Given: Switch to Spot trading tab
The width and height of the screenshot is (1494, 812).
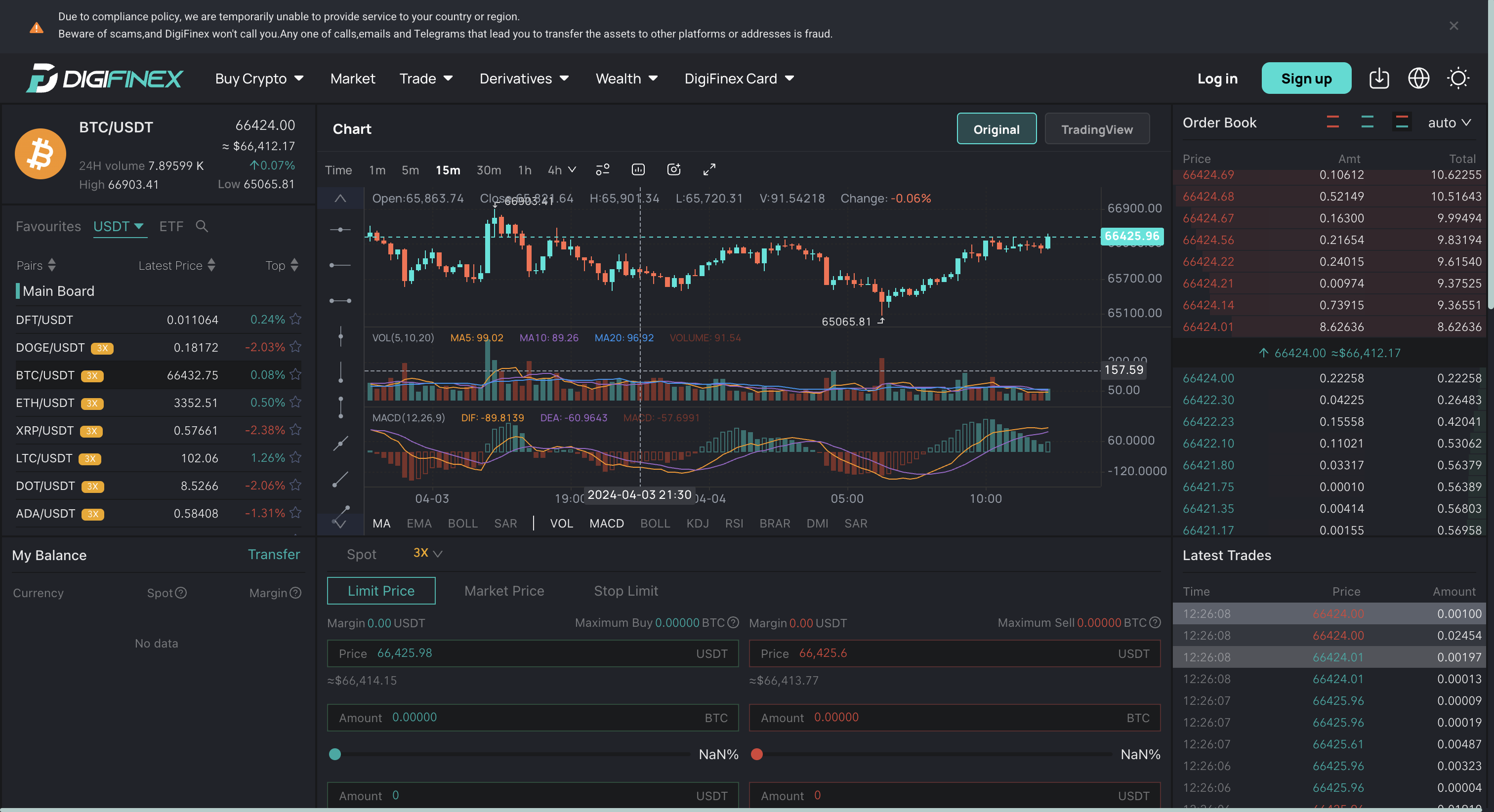Looking at the screenshot, I should point(361,554).
